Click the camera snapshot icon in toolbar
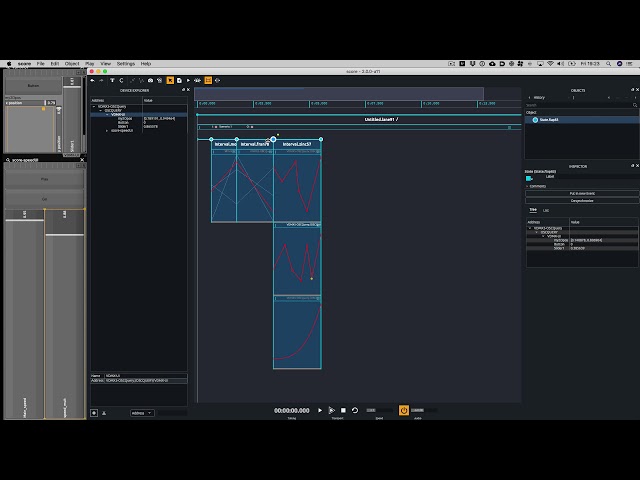The width and height of the screenshot is (640, 480). coord(151,80)
